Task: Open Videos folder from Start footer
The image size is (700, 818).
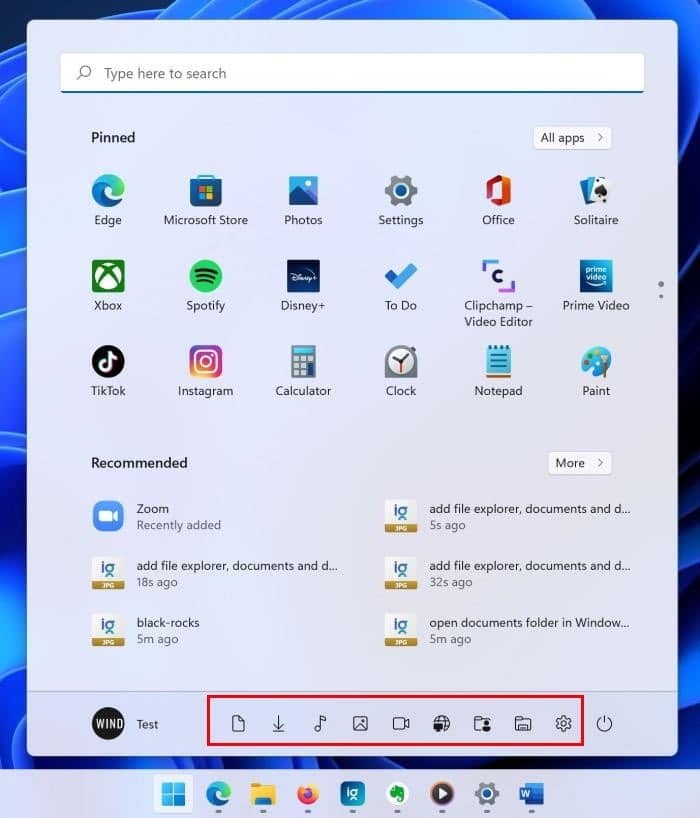Action: coord(401,724)
